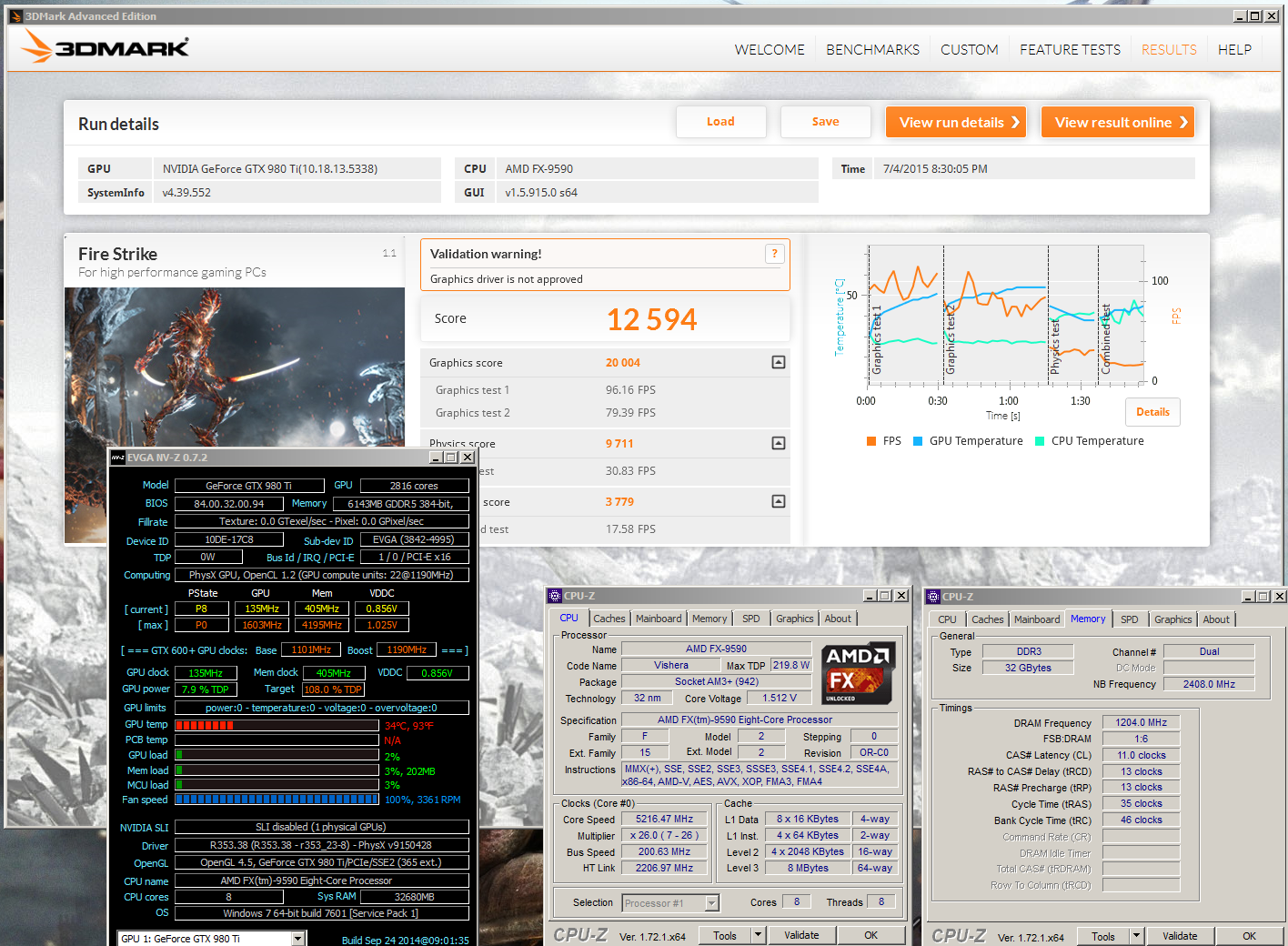
Task: Click CAS# Latency 11.0 clocks value
Action: (x=1142, y=755)
